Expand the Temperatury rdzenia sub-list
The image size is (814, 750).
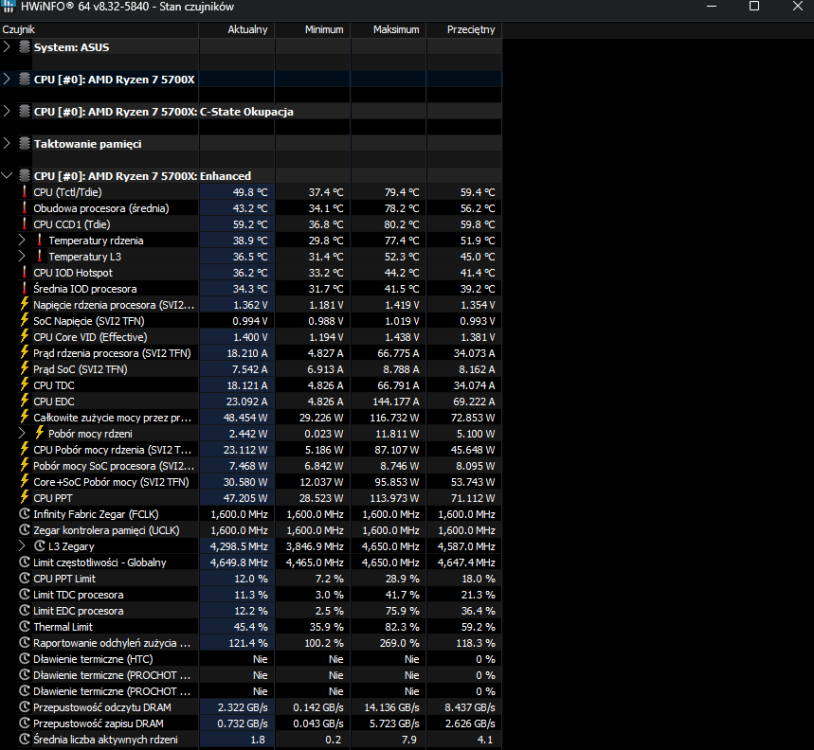pos(22,240)
